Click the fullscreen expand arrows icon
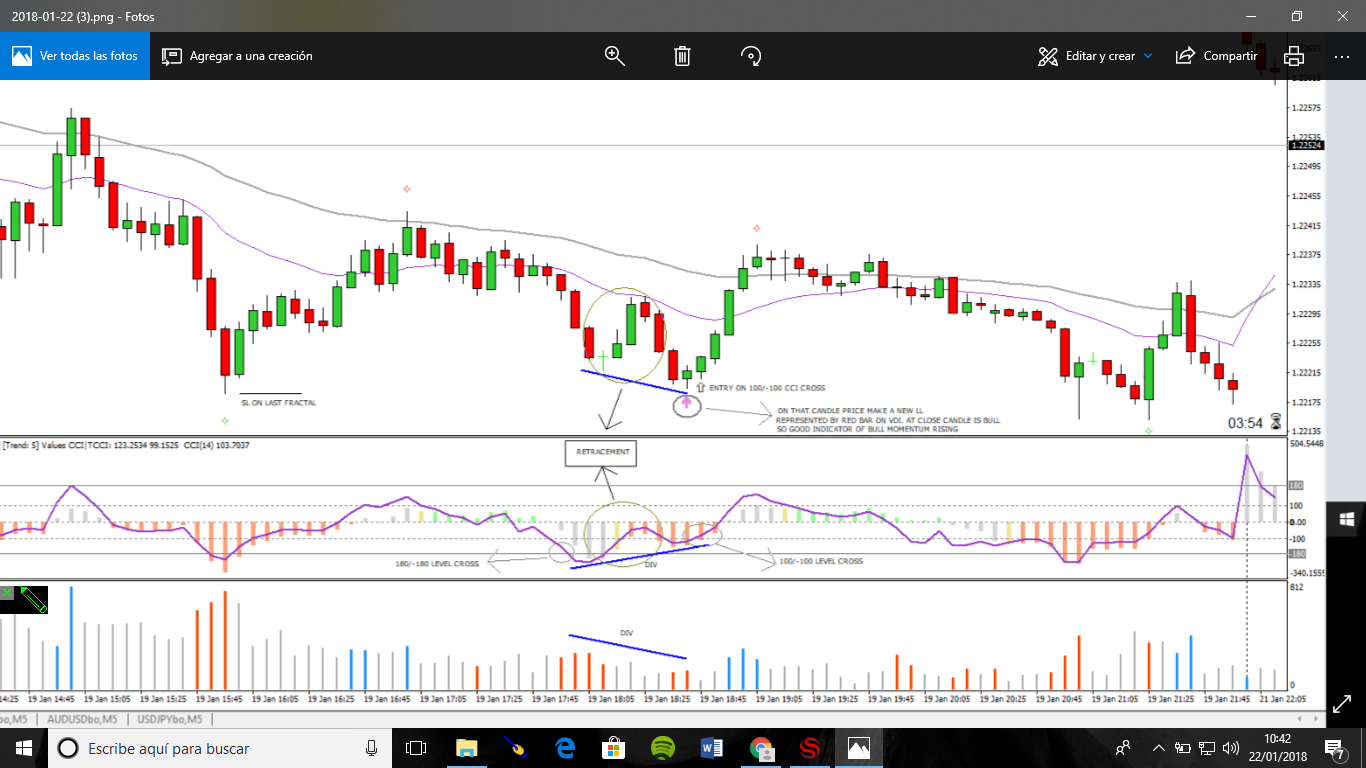This screenshot has width=1366, height=768. (1342, 704)
